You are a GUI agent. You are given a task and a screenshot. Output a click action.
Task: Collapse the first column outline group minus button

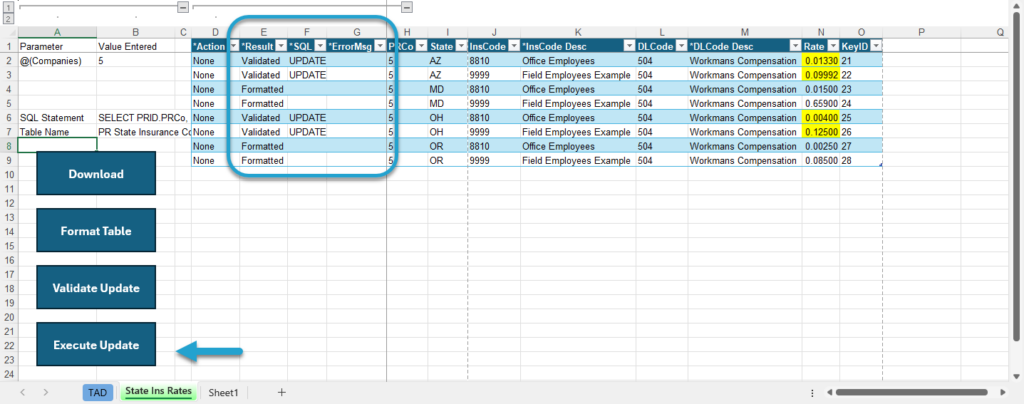pyautogui.click(x=184, y=7)
